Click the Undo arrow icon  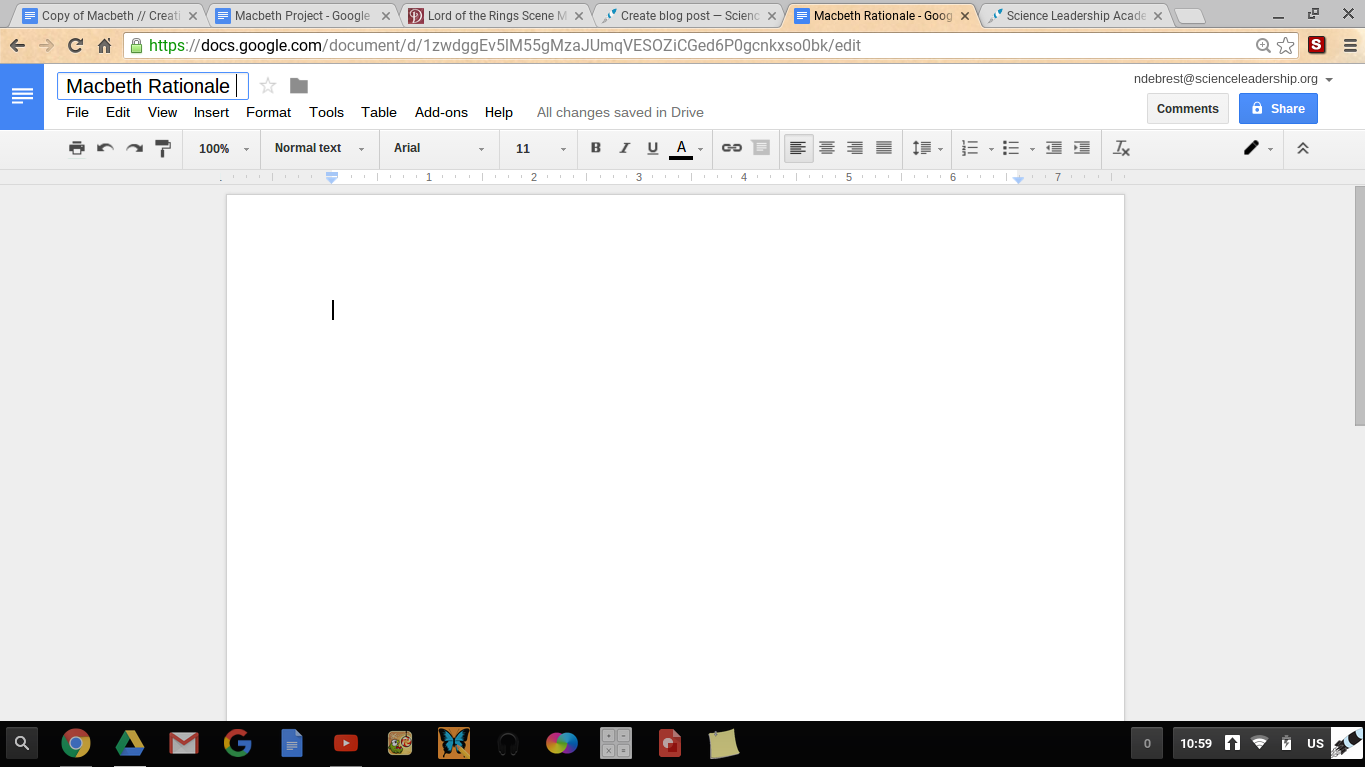tap(105, 148)
